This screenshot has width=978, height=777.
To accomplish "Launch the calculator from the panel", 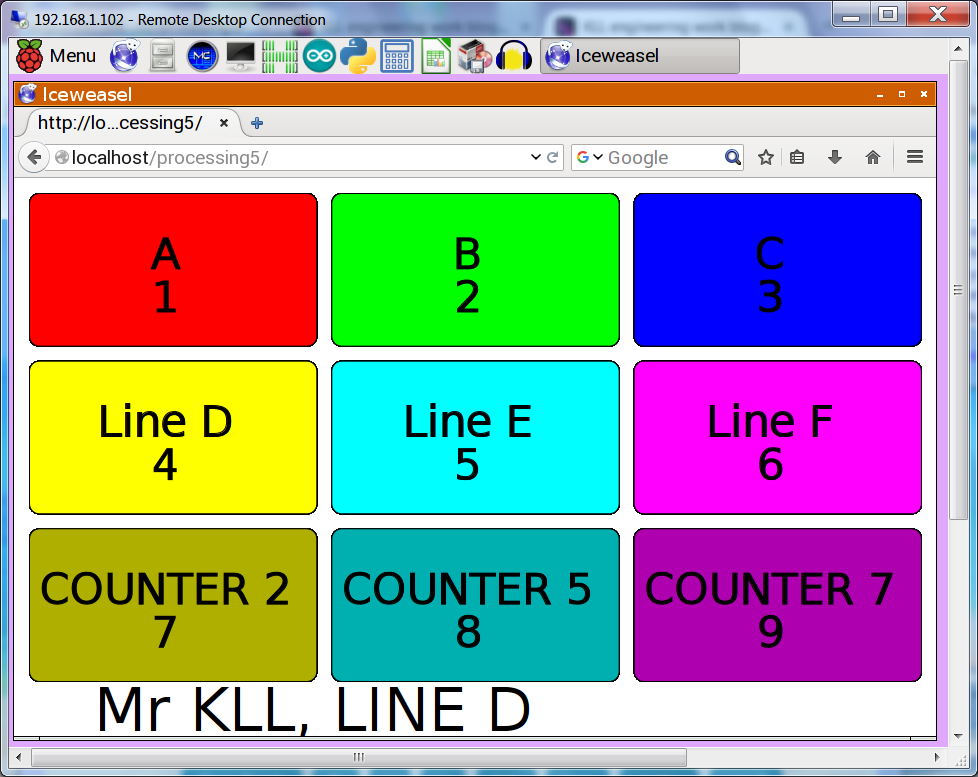I will pyautogui.click(x=397, y=56).
